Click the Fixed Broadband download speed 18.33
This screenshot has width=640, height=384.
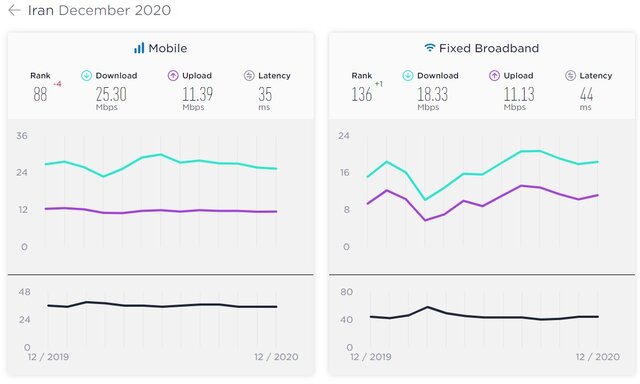coord(432,94)
